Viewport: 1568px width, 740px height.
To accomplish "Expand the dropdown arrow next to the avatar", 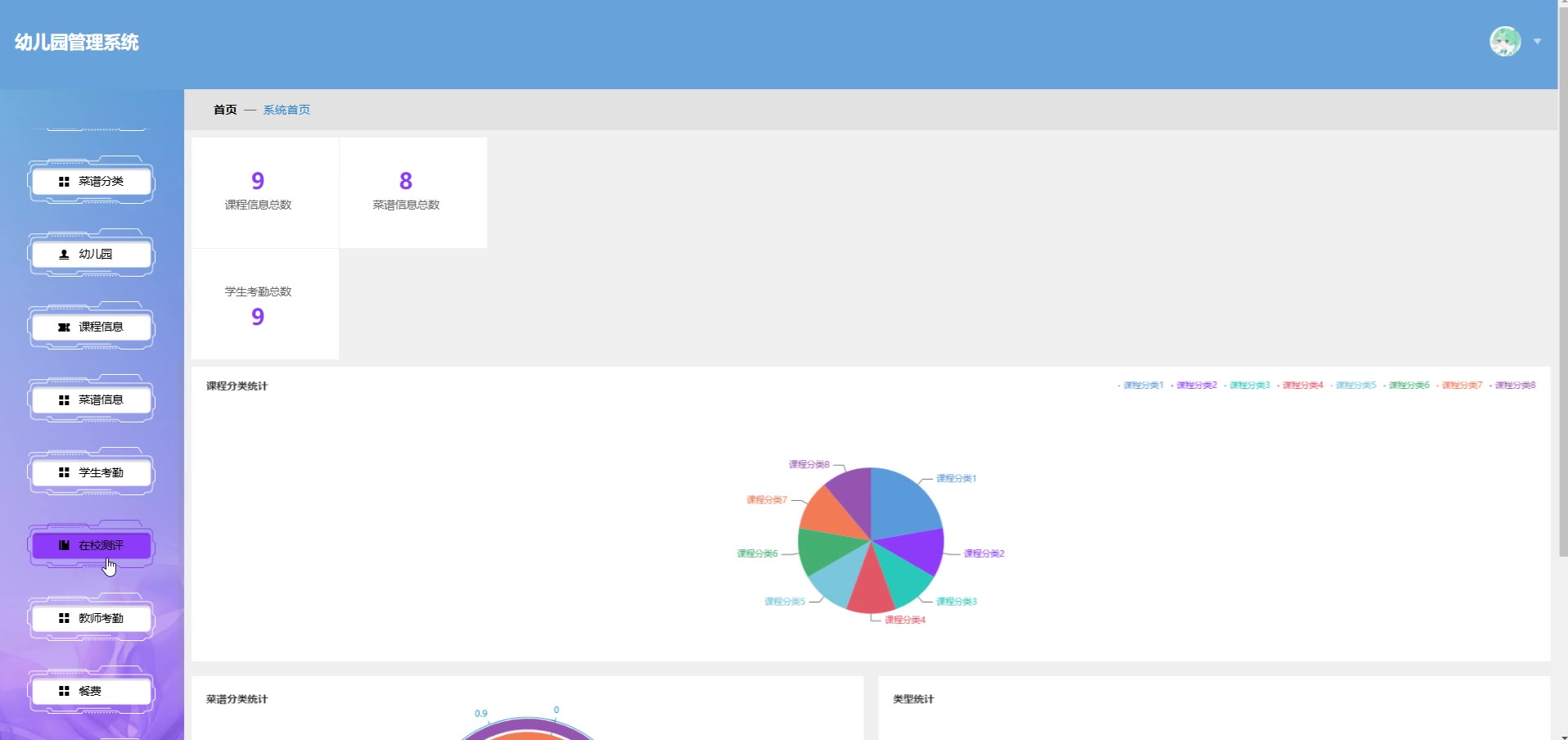I will pos(1538,41).
